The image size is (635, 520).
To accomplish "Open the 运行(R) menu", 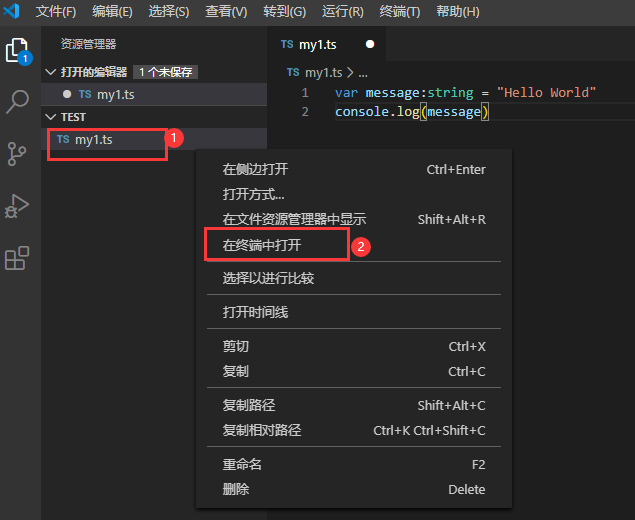I will 343,11.
